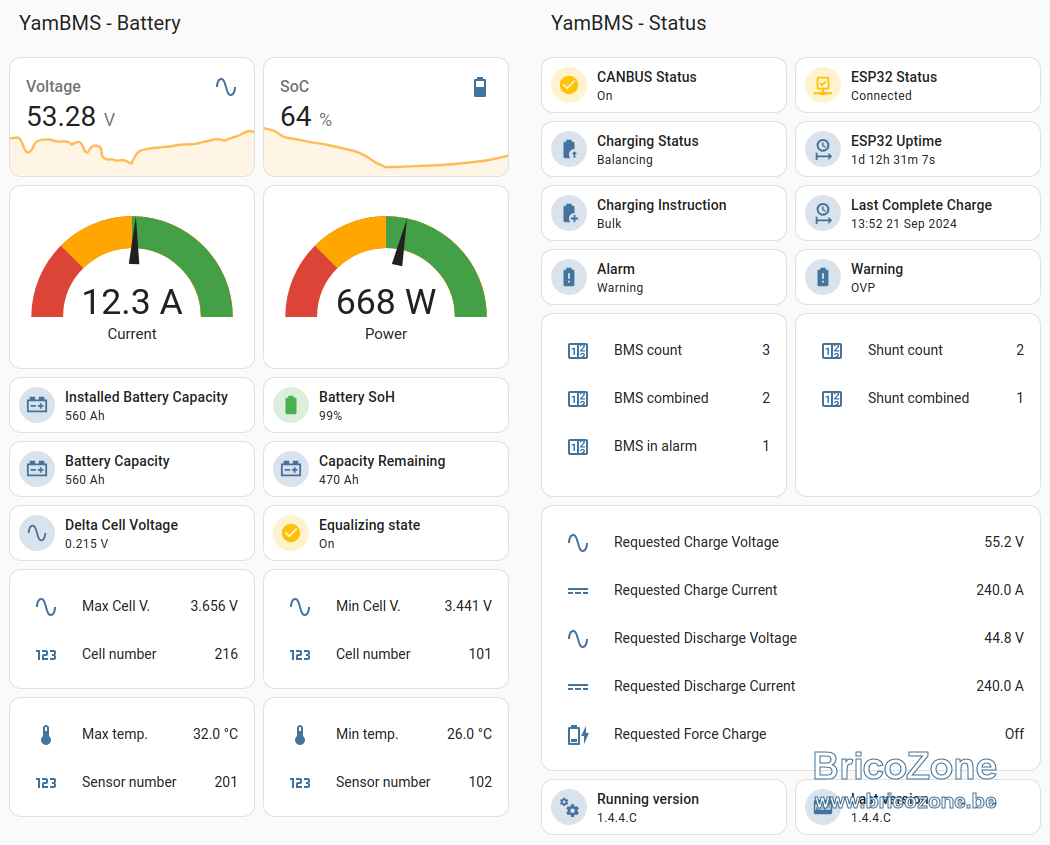Screen dimensions: 1050x845
Task: Open the Warning OVP tile
Action: point(917,277)
